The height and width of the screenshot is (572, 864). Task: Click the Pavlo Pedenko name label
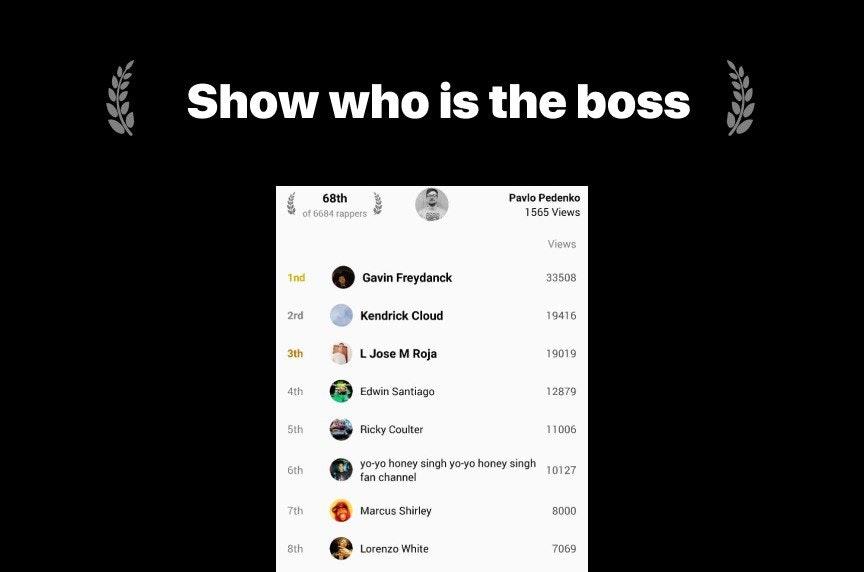(544, 197)
